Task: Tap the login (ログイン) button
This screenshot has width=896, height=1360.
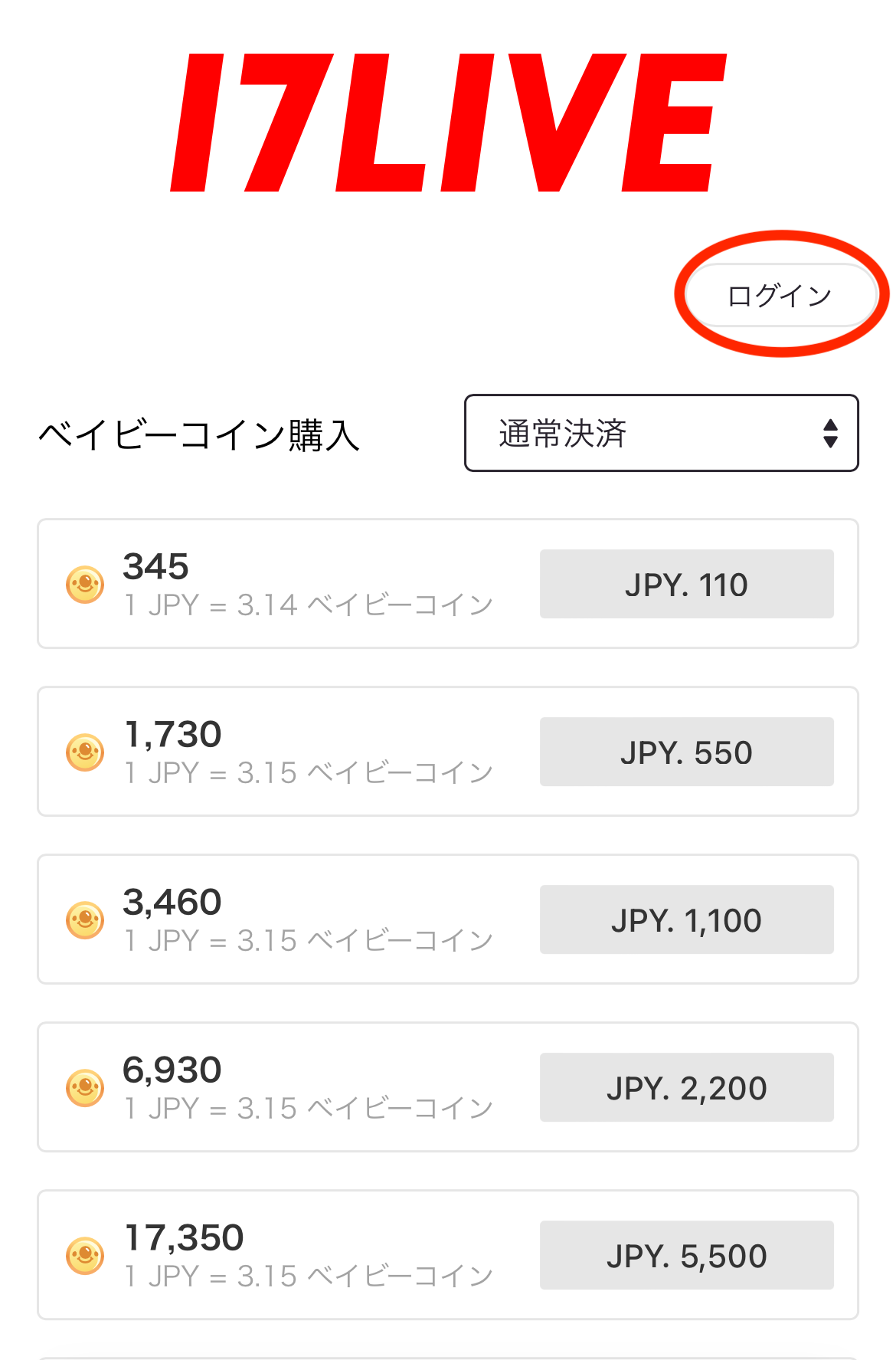Action: [x=780, y=296]
